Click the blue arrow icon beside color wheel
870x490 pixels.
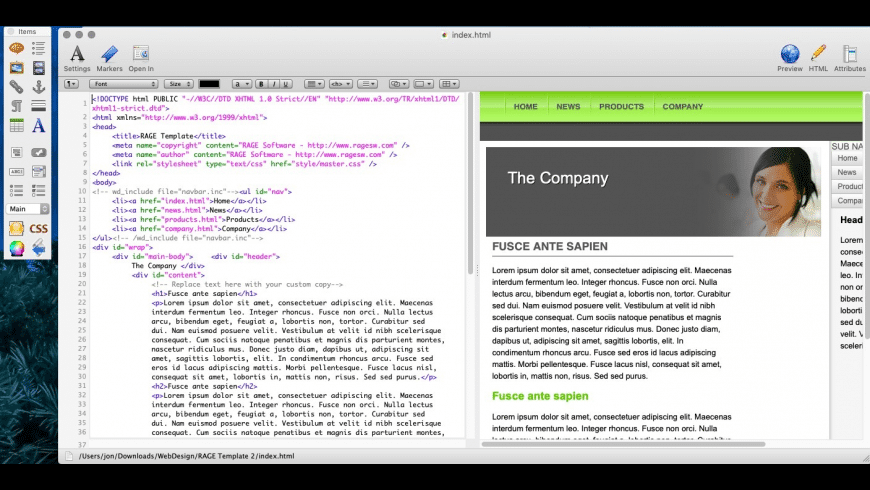pyautogui.click(x=38, y=248)
